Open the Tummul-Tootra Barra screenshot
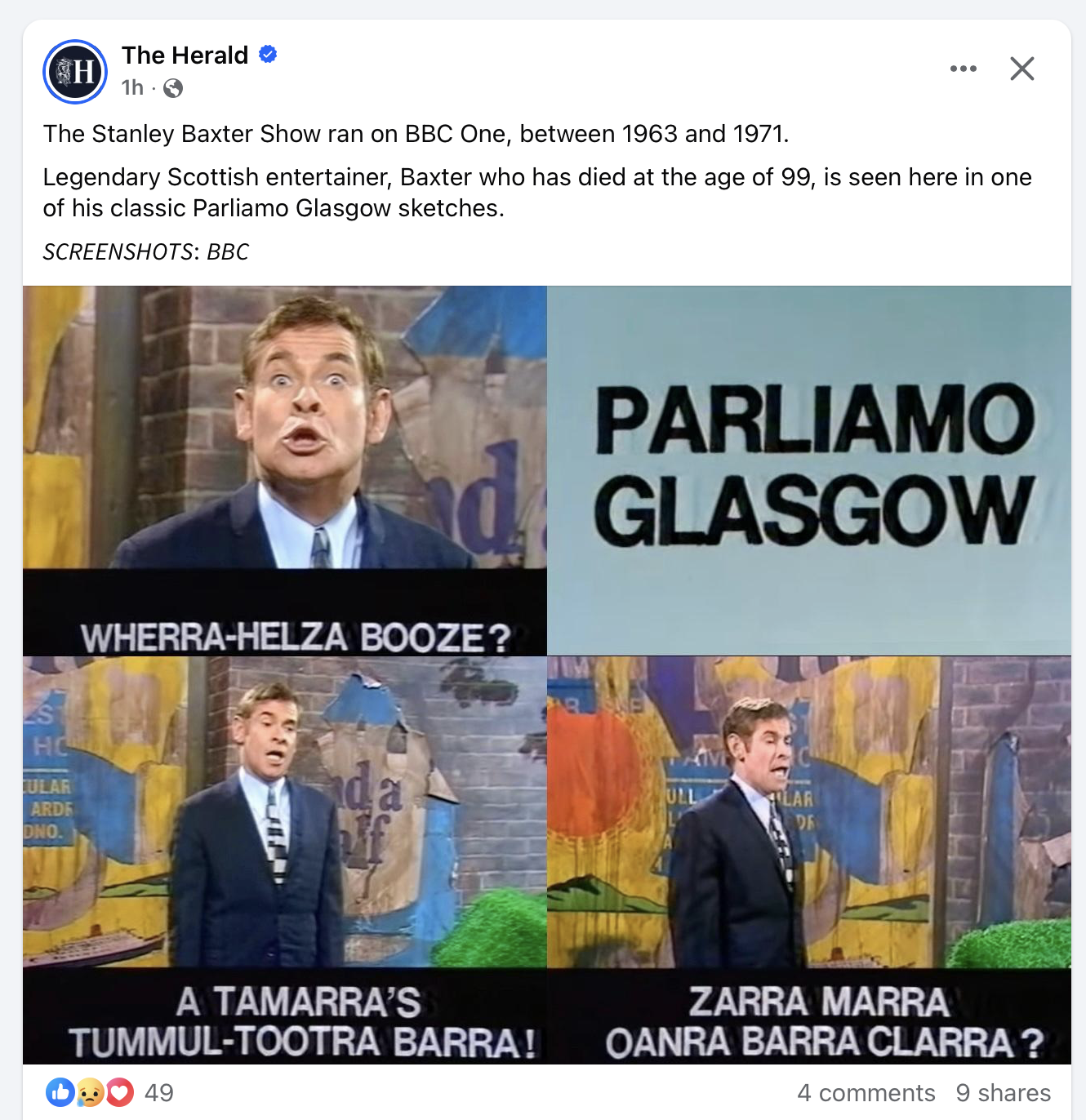 [284, 860]
